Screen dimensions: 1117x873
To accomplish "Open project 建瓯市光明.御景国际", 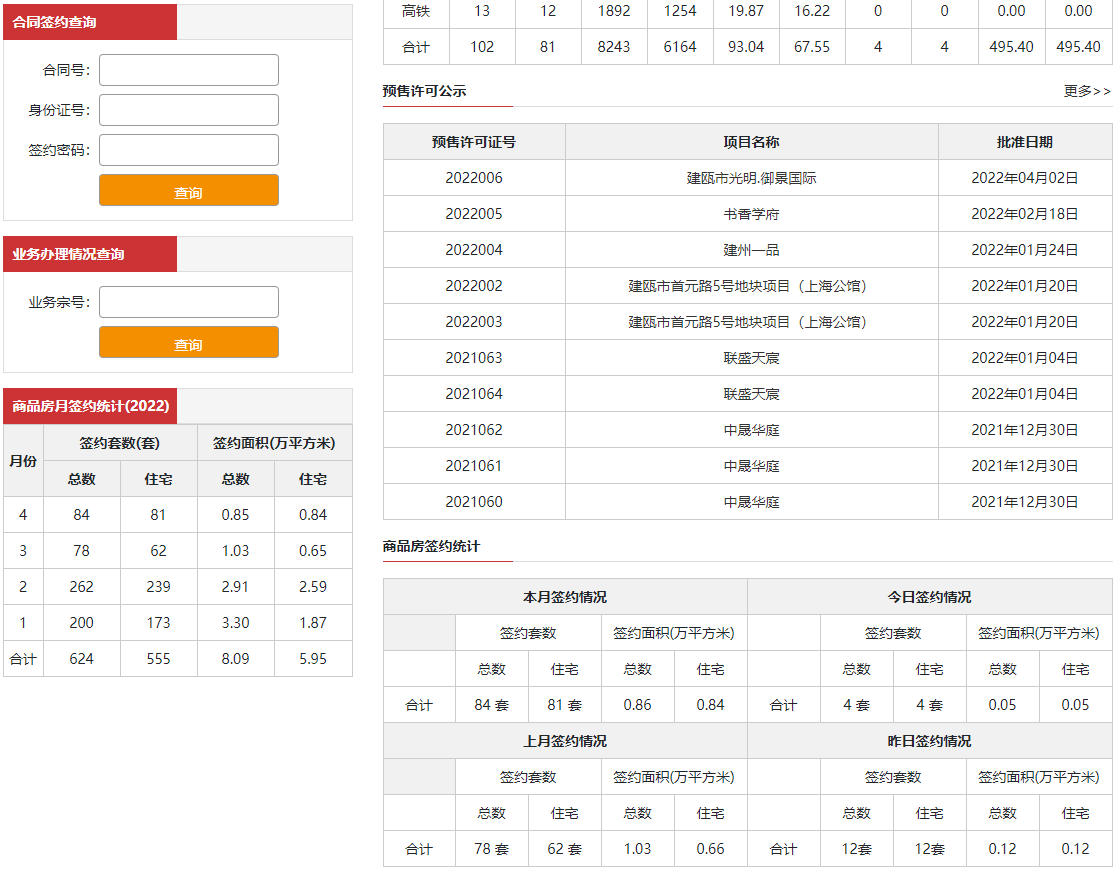I will (x=751, y=178).
